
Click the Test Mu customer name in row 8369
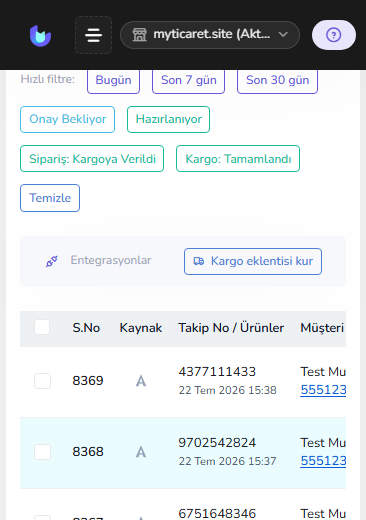(x=323, y=372)
